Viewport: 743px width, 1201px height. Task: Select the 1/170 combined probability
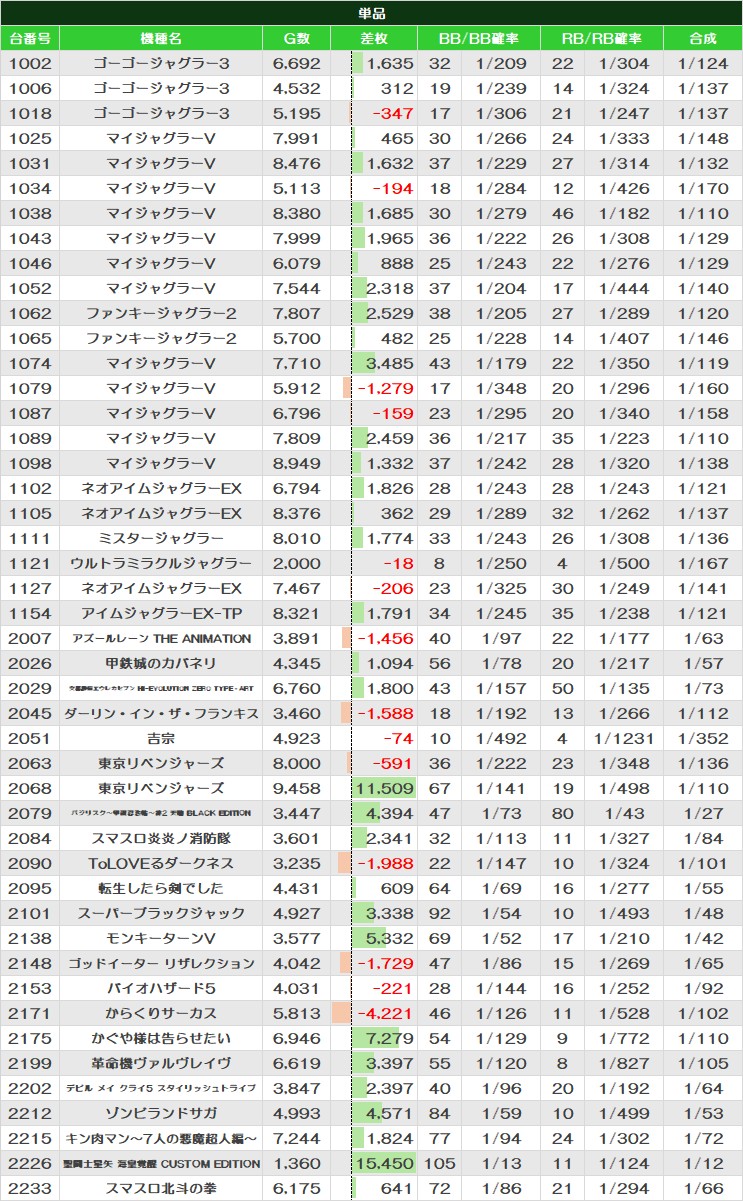pos(703,188)
